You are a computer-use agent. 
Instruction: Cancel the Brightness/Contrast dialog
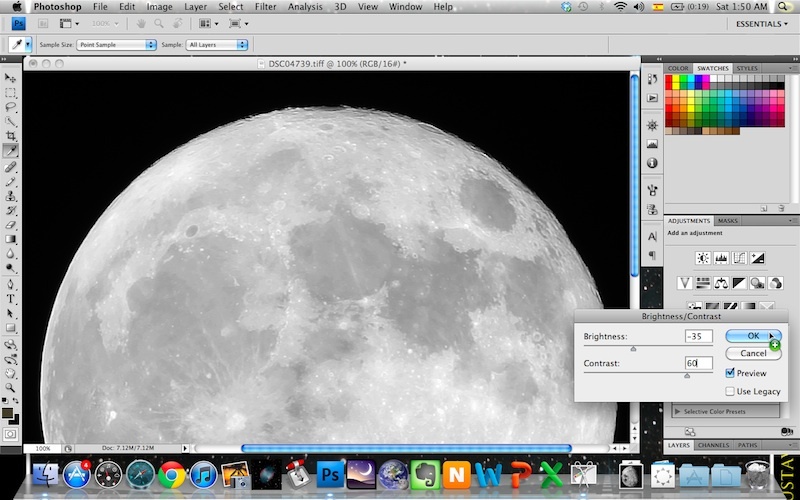coord(753,353)
